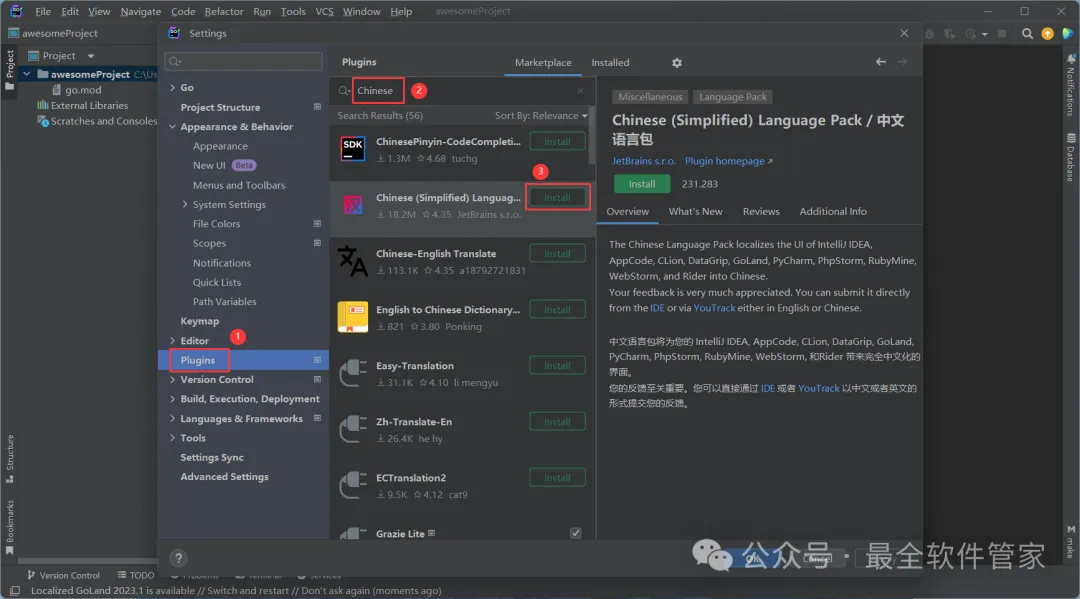Open go.mod in the project tree
The image size is (1080, 599).
(x=83, y=90)
